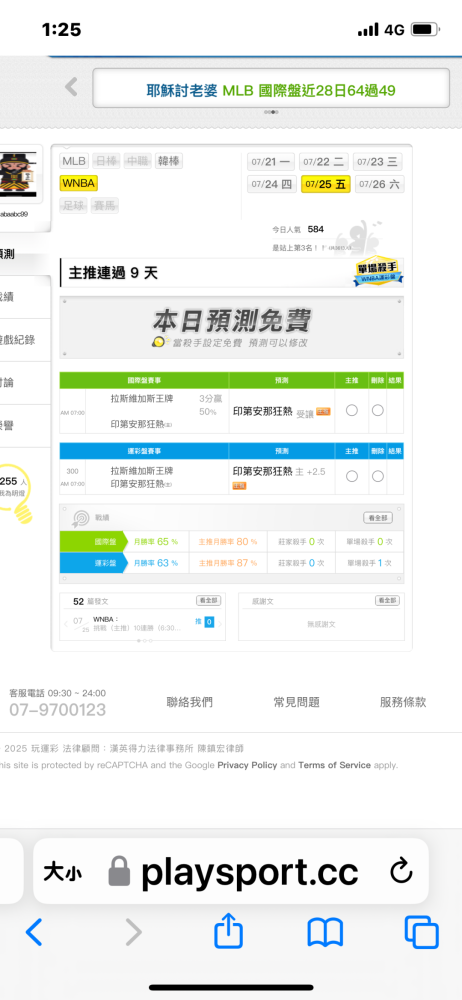Image resolution: width=462 pixels, height=1000 pixels.
Task: Select the 賽馬 league tab
Action: click(x=105, y=205)
